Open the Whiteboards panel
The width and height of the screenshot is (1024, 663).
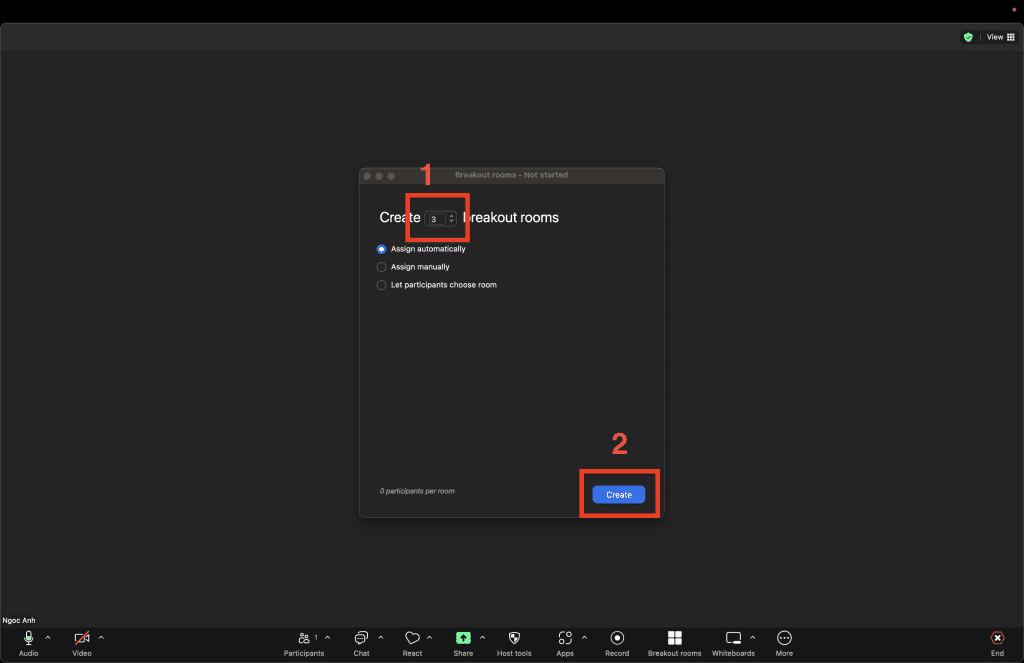[x=734, y=643]
